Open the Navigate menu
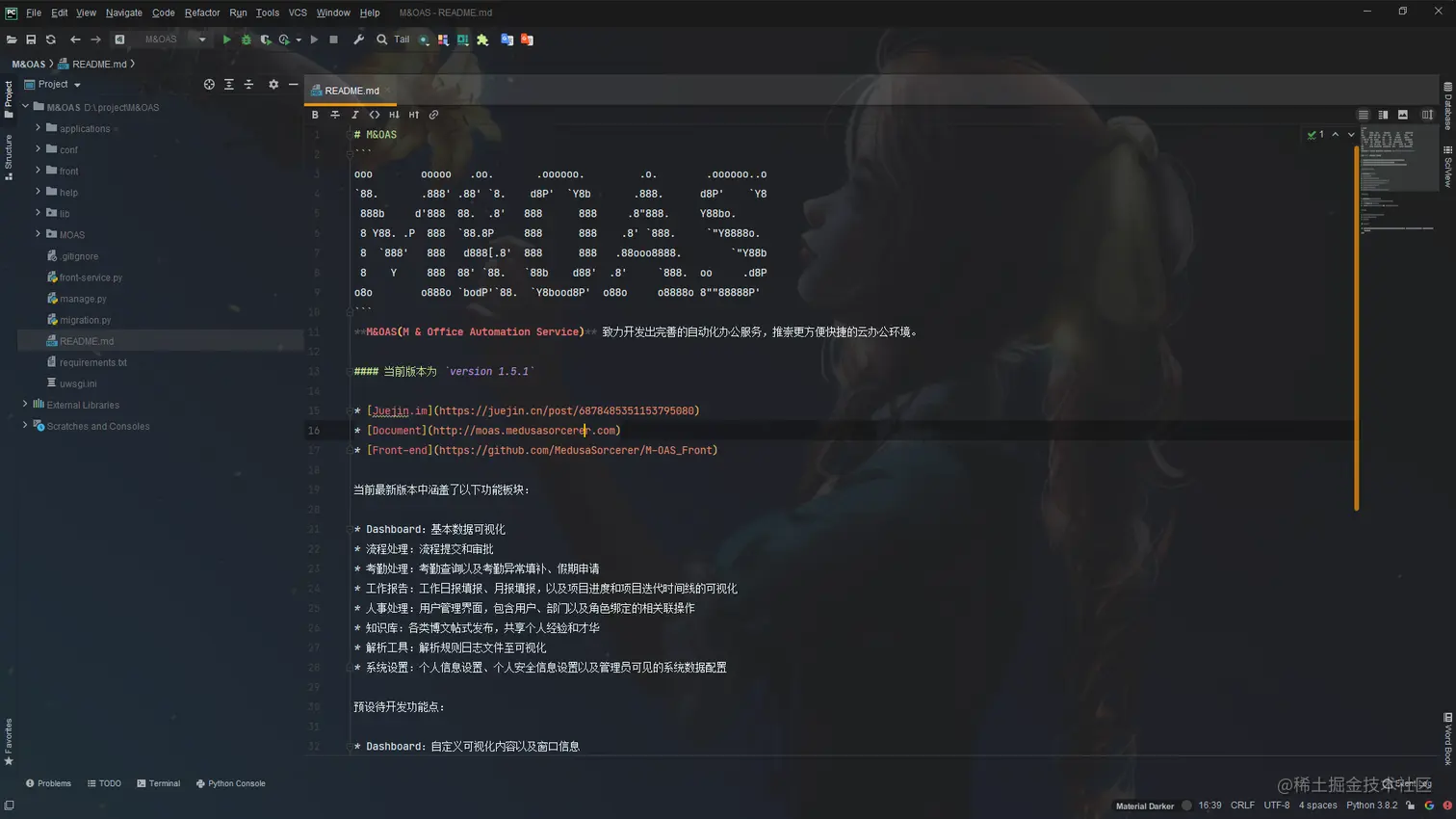The height and width of the screenshot is (819, 1456). pos(123,13)
